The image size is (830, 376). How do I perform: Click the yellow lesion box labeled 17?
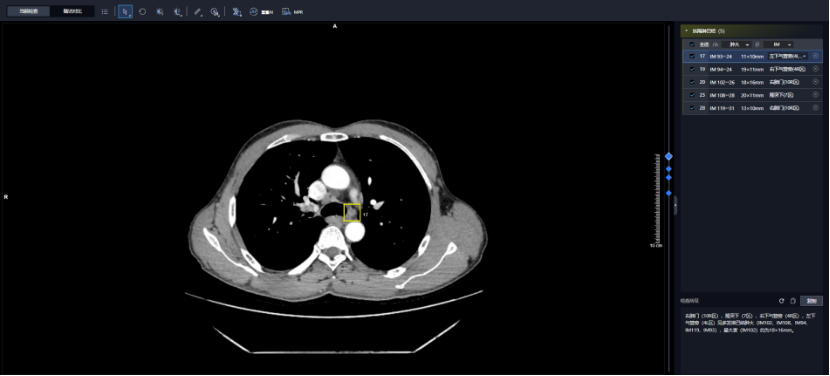click(x=352, y=212)
